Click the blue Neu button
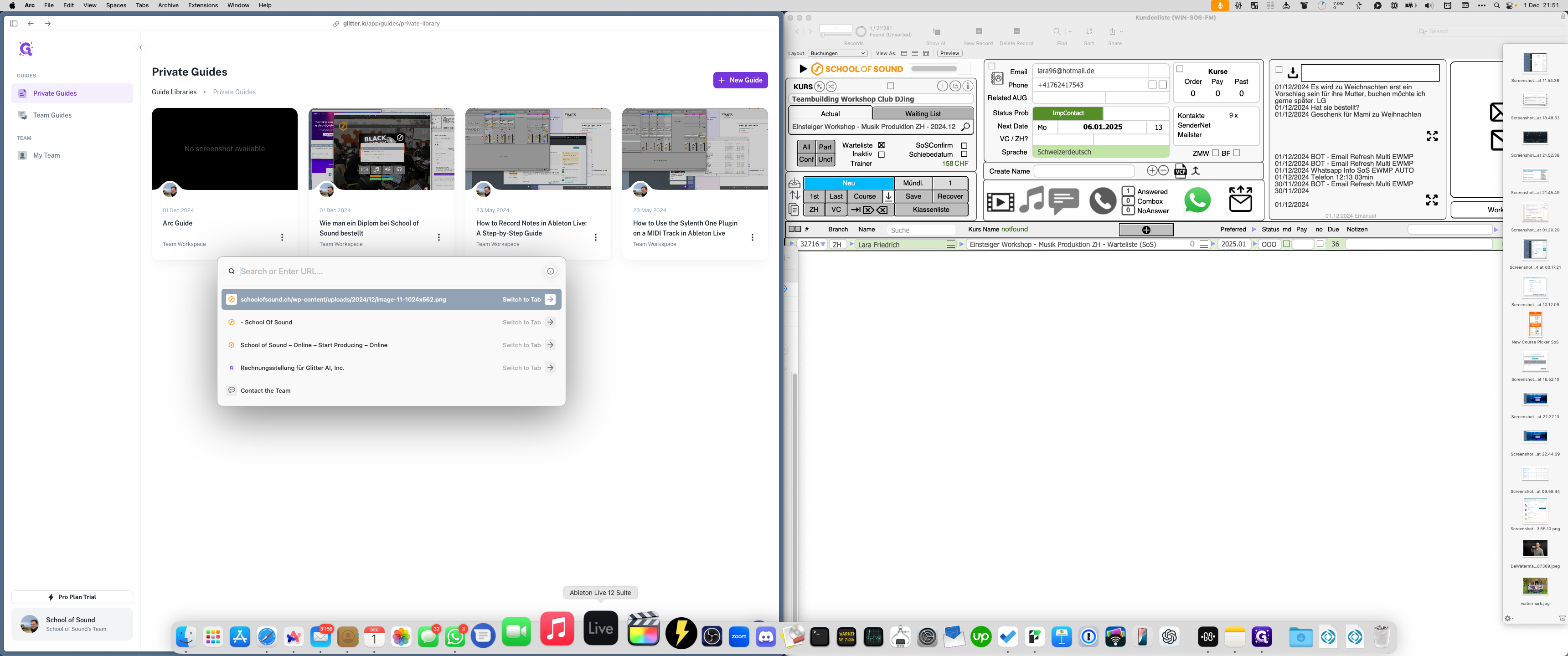 [x=849, y=183]
